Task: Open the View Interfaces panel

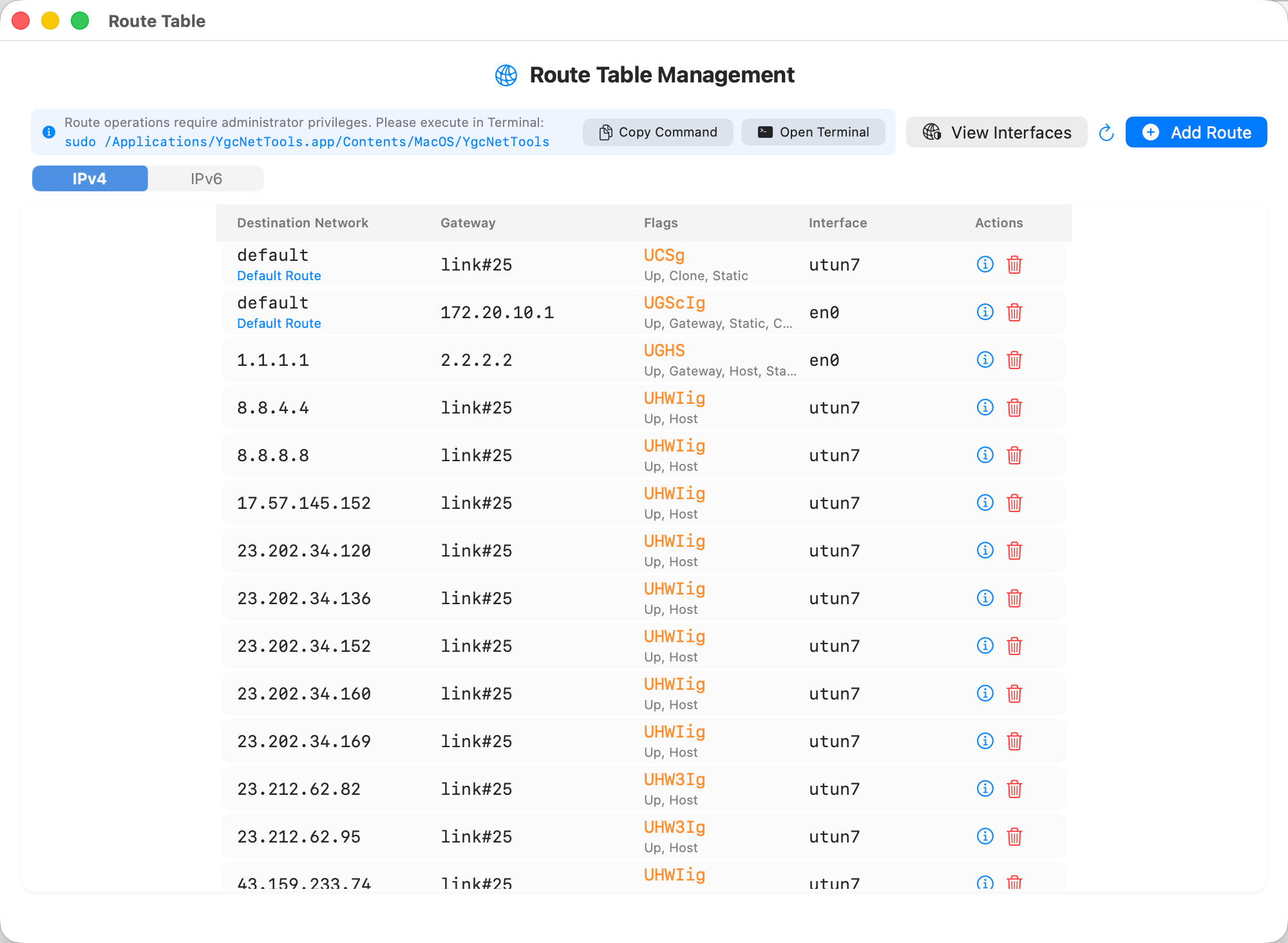Action: point(996,133)
